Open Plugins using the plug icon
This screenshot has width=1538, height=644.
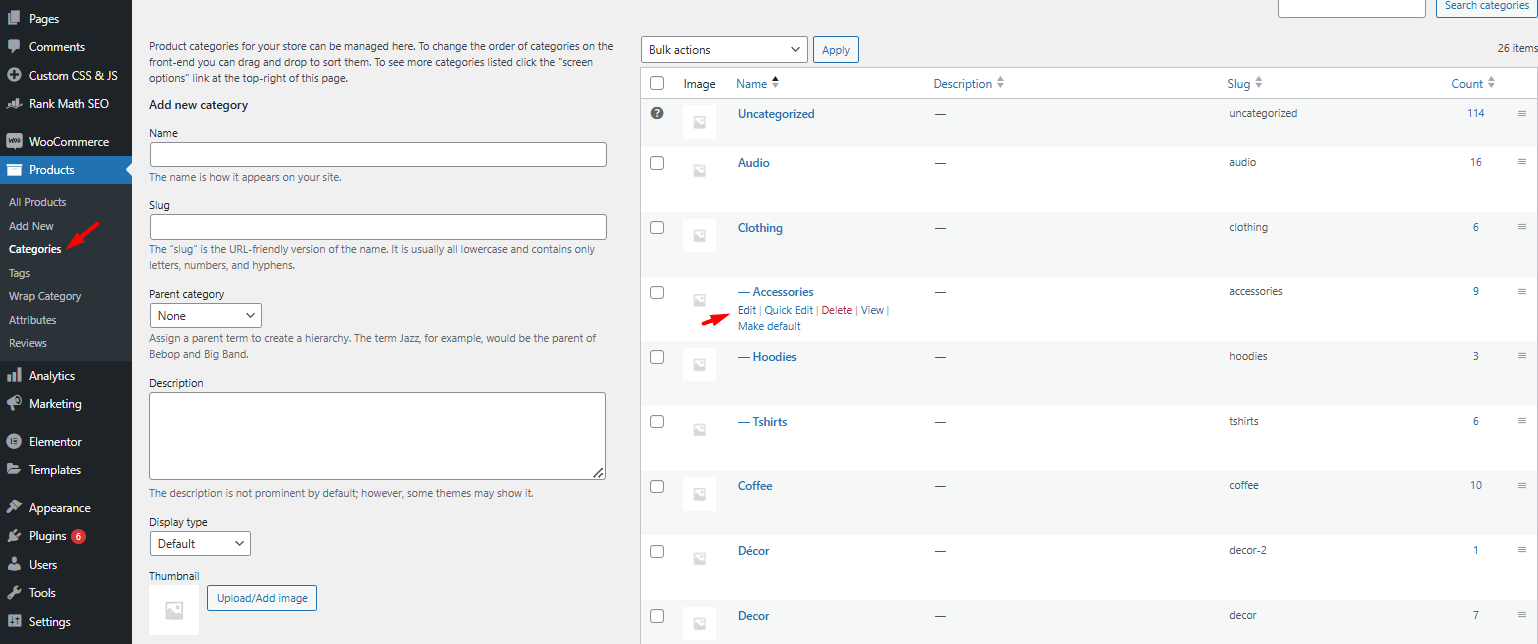click(x=14, y=536)
